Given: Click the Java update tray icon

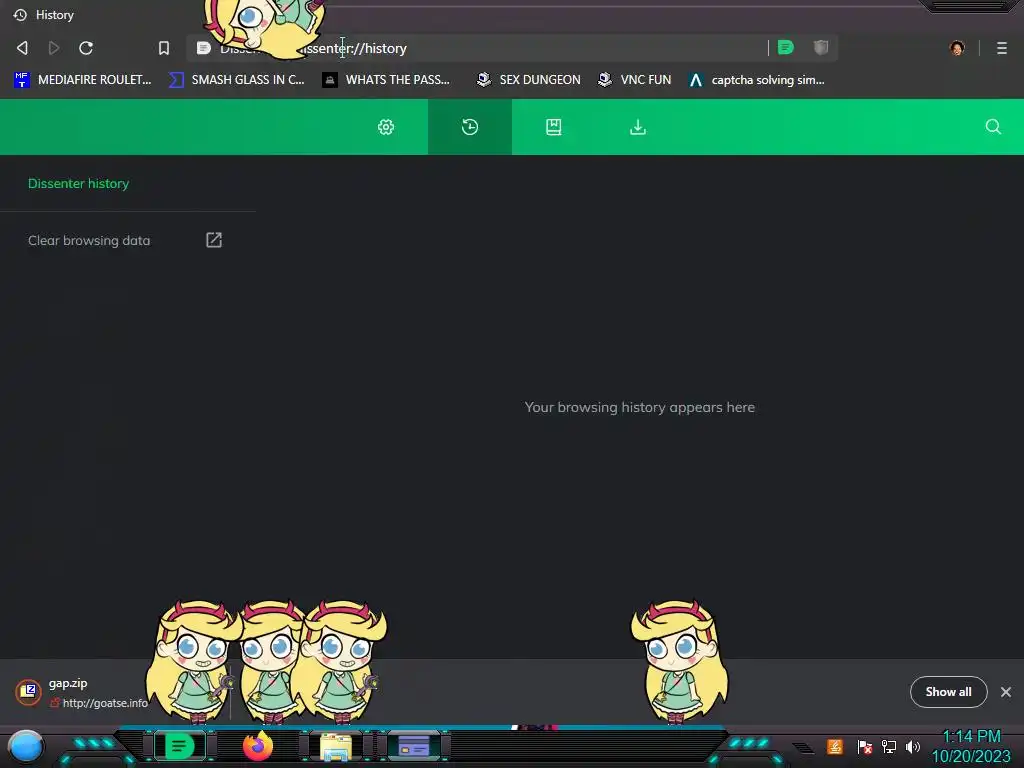Looking at the screenshot, I should coord(835,746).
